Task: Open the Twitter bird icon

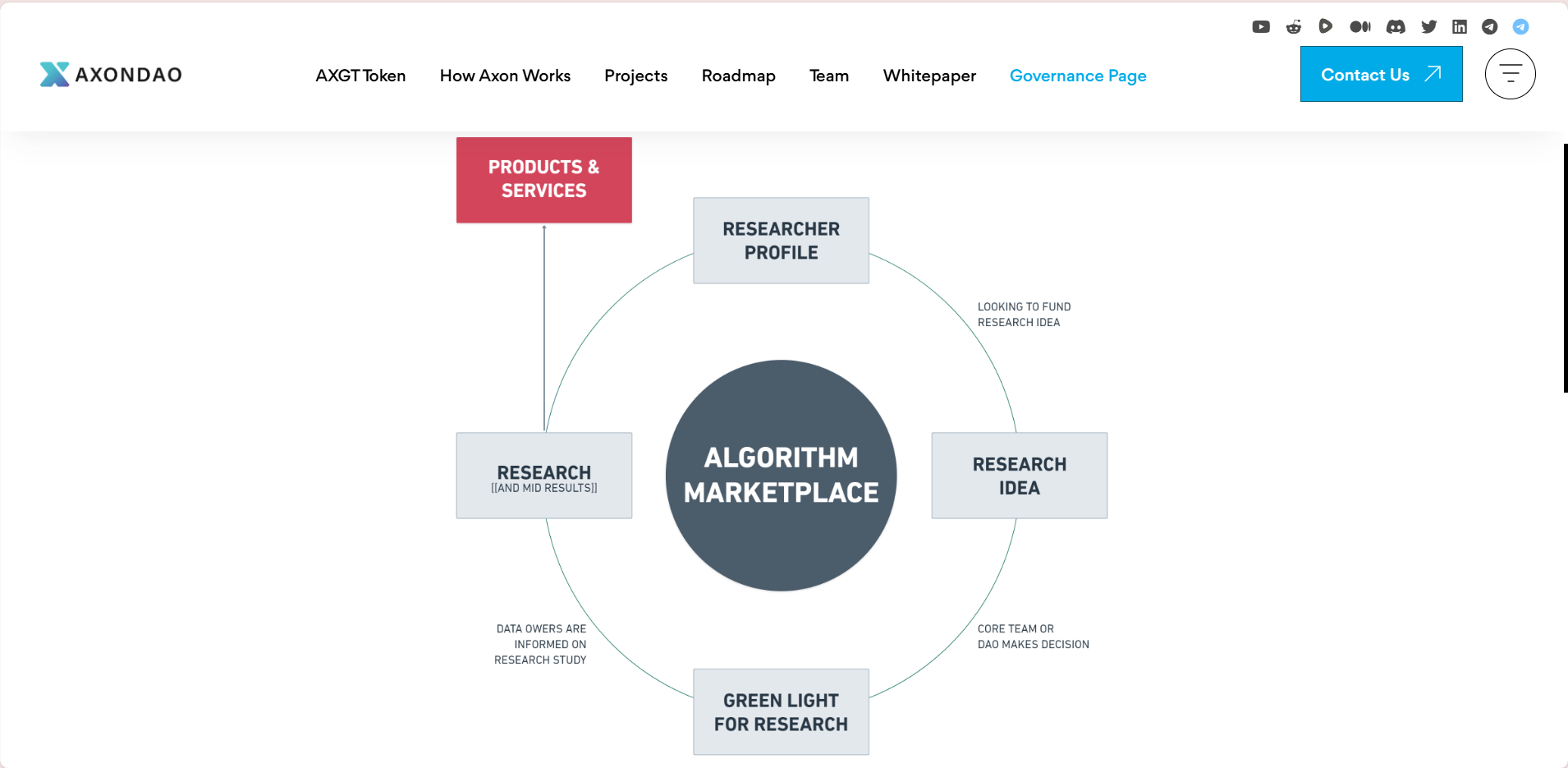Action: (1429, 27)
